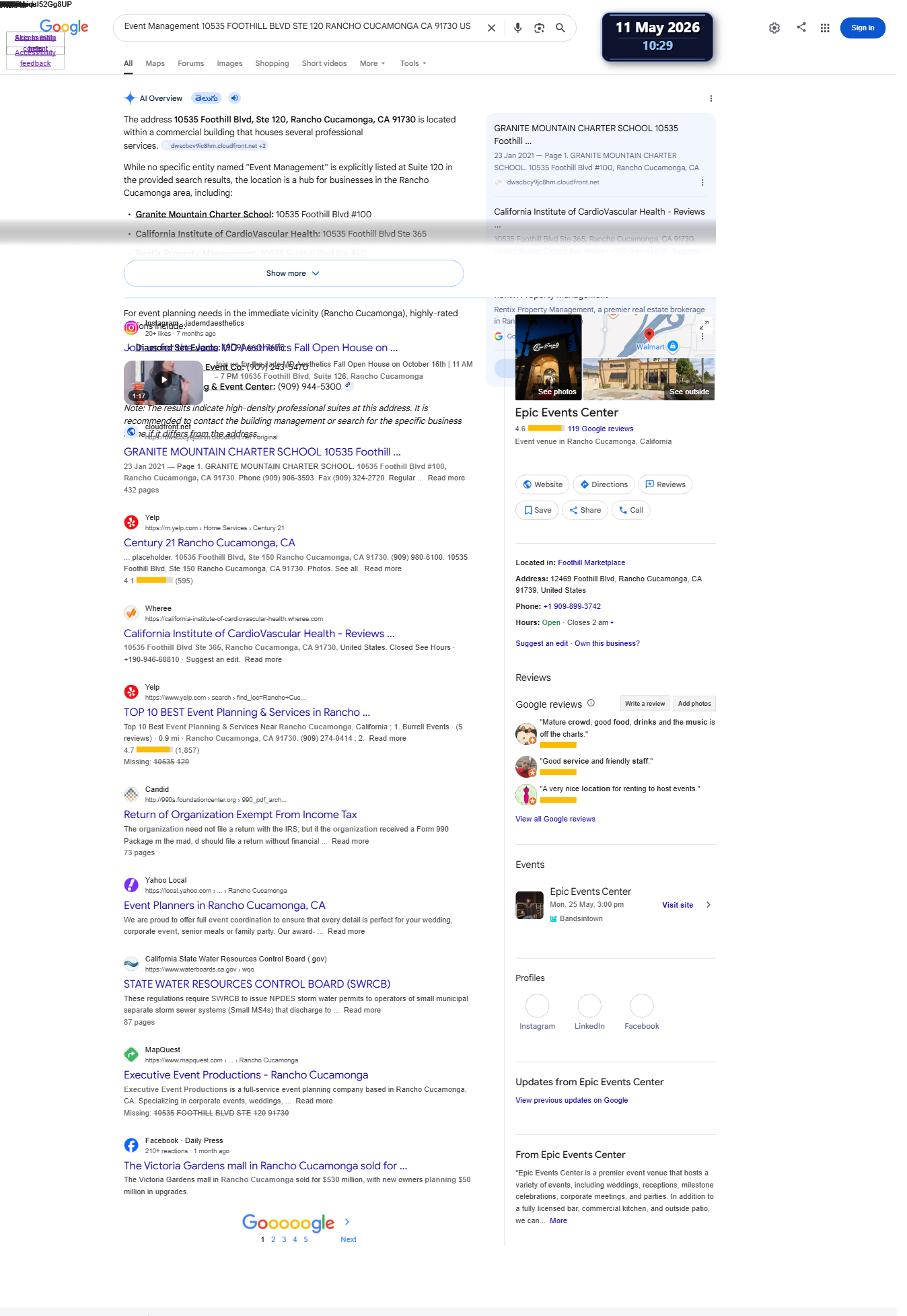Listen to the AI Overview speaker icon
The height and width of the screenshot is (1316, 907).
pos(234,98)
